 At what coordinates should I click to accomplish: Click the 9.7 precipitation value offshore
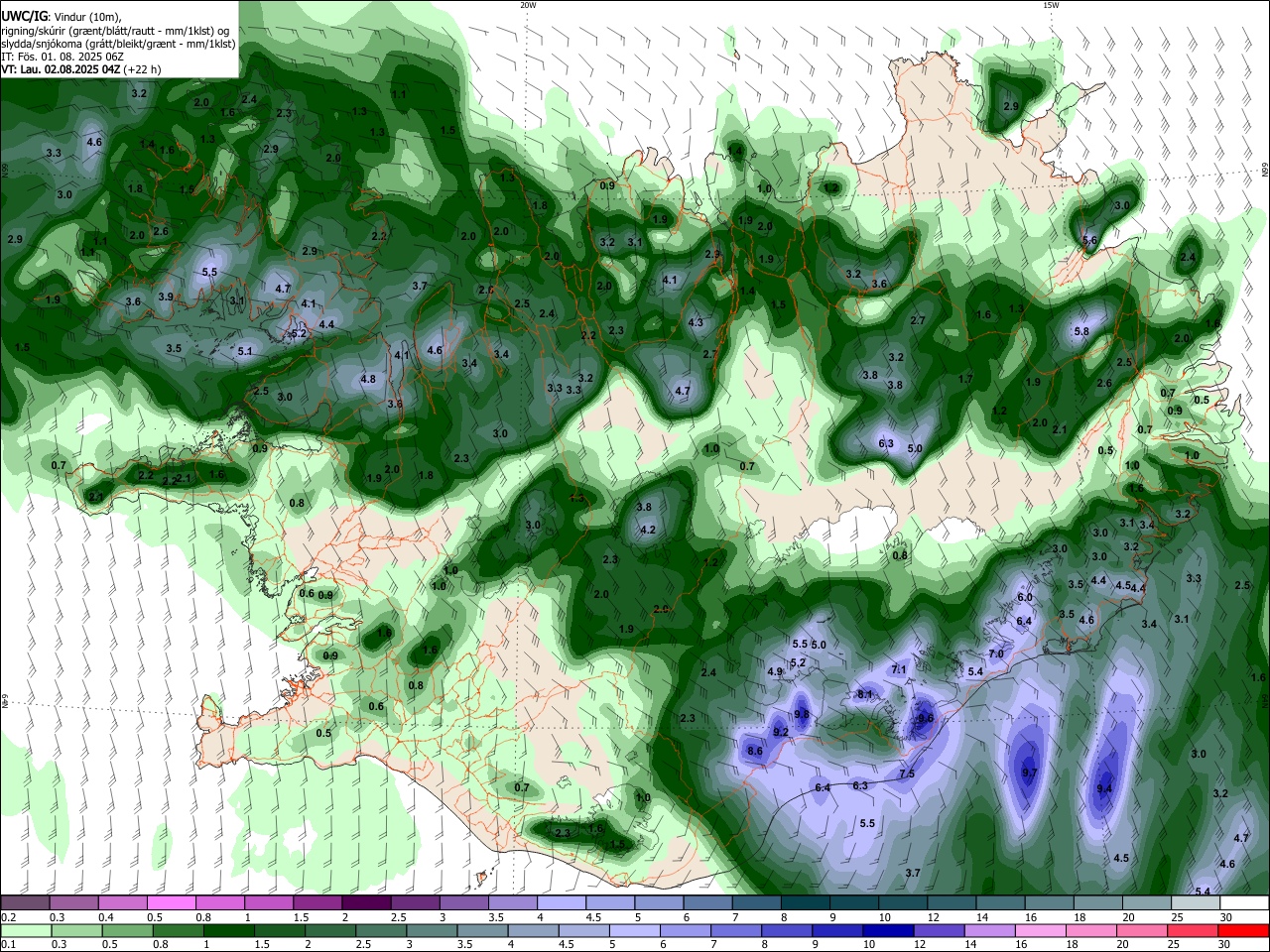click(x=1029, y=773)
